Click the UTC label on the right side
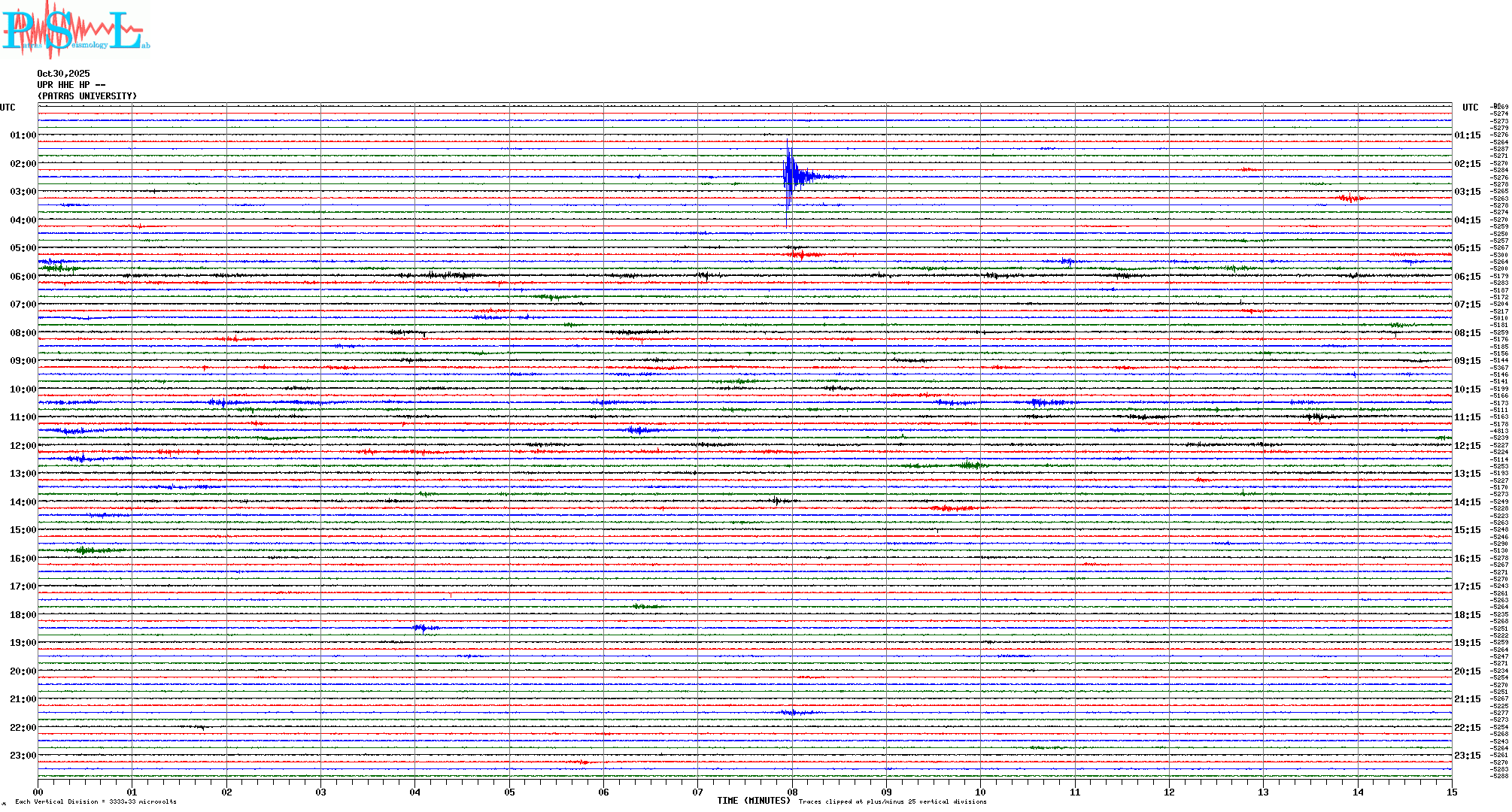This screenshot has height=812, width=1512. [1470, 108]
